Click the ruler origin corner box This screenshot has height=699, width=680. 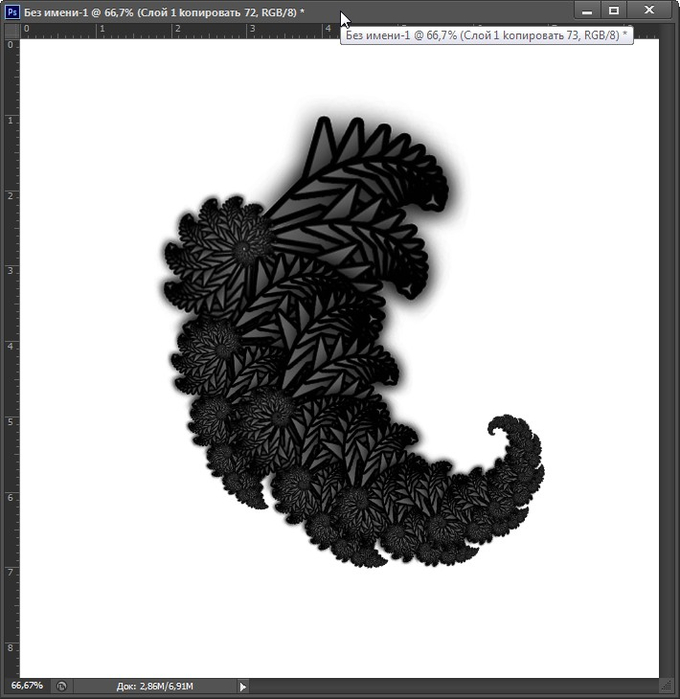tap(12, 30)
